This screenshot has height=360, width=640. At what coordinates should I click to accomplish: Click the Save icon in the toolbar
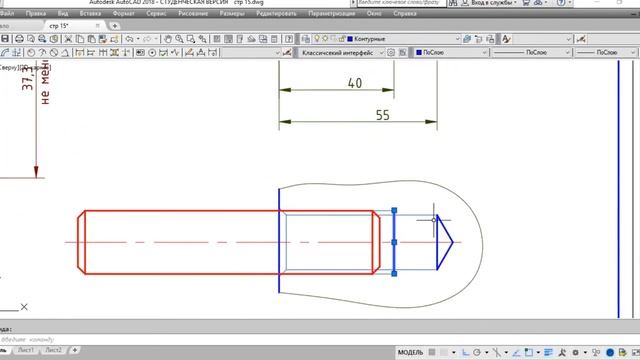(x=5, y=39)
